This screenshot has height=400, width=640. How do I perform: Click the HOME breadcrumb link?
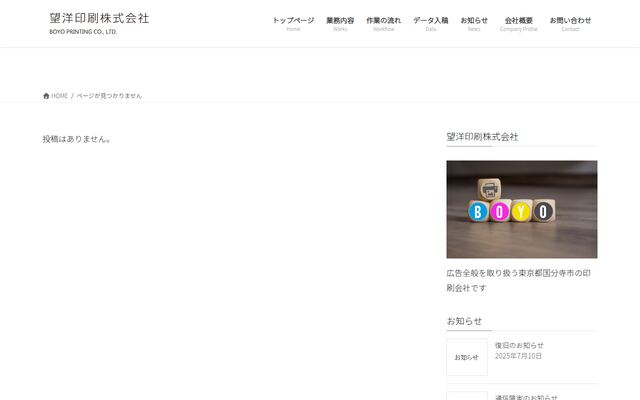tap(59, 96)
